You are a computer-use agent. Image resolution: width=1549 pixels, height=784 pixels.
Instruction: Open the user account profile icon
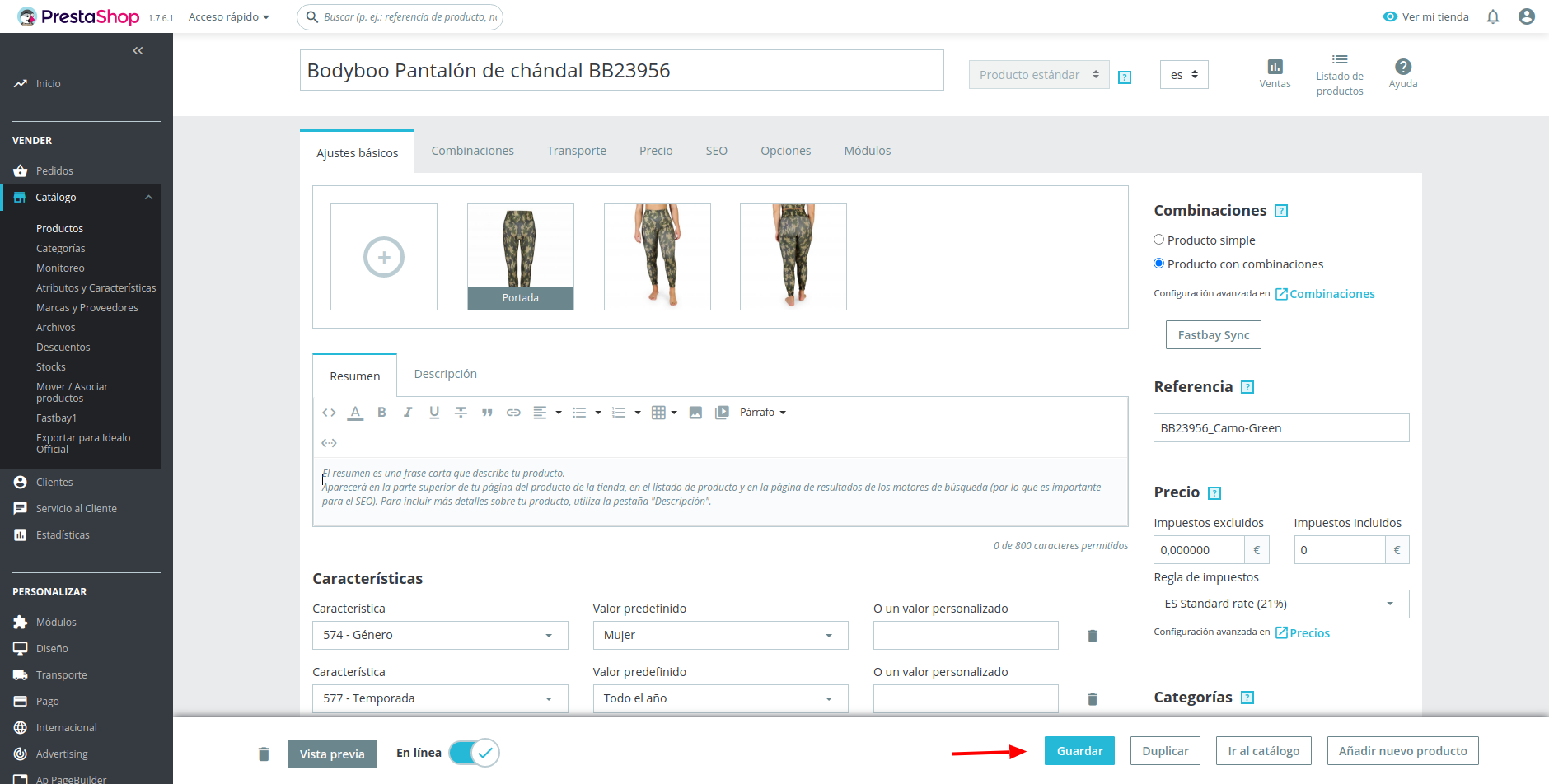point(1527,16)
